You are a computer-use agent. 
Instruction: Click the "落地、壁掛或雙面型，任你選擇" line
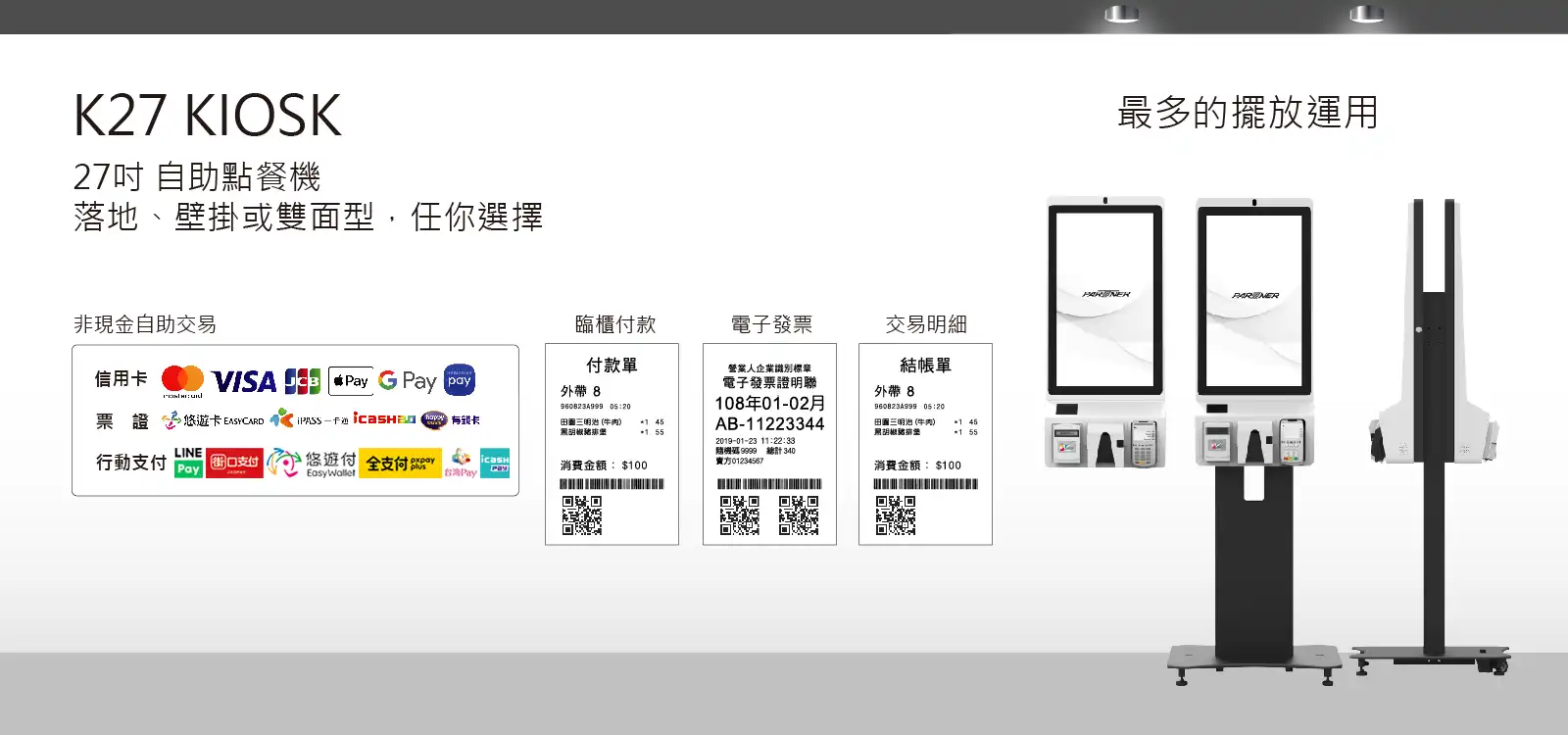coord(308,217)
